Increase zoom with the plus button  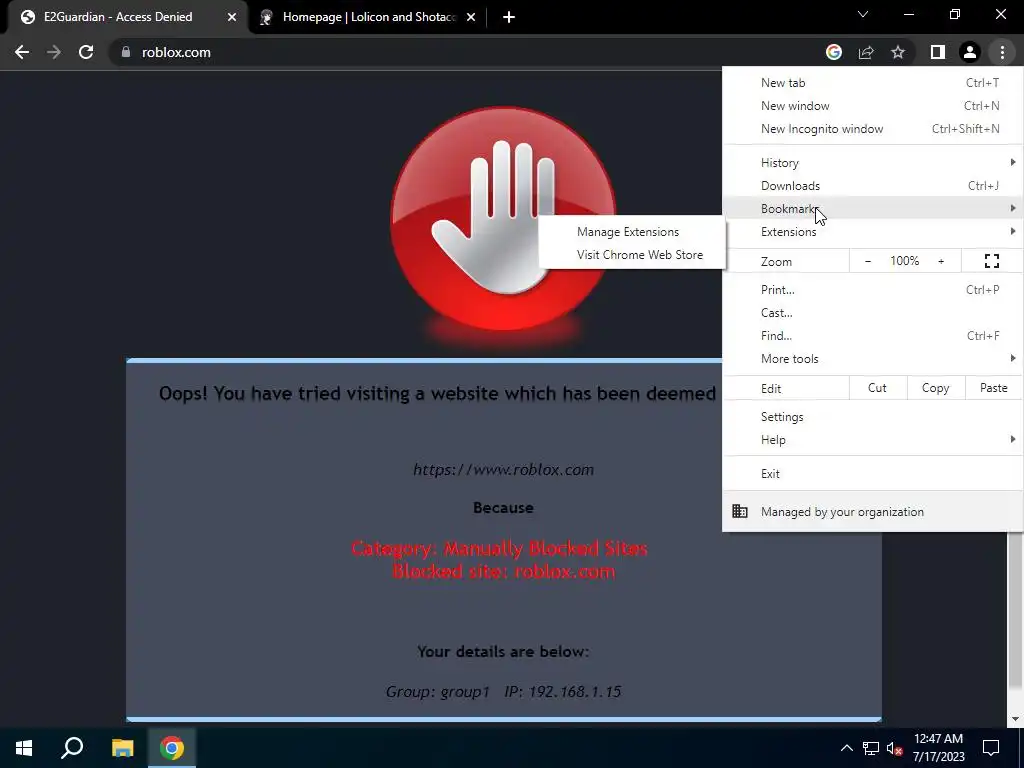pos(941,261)
